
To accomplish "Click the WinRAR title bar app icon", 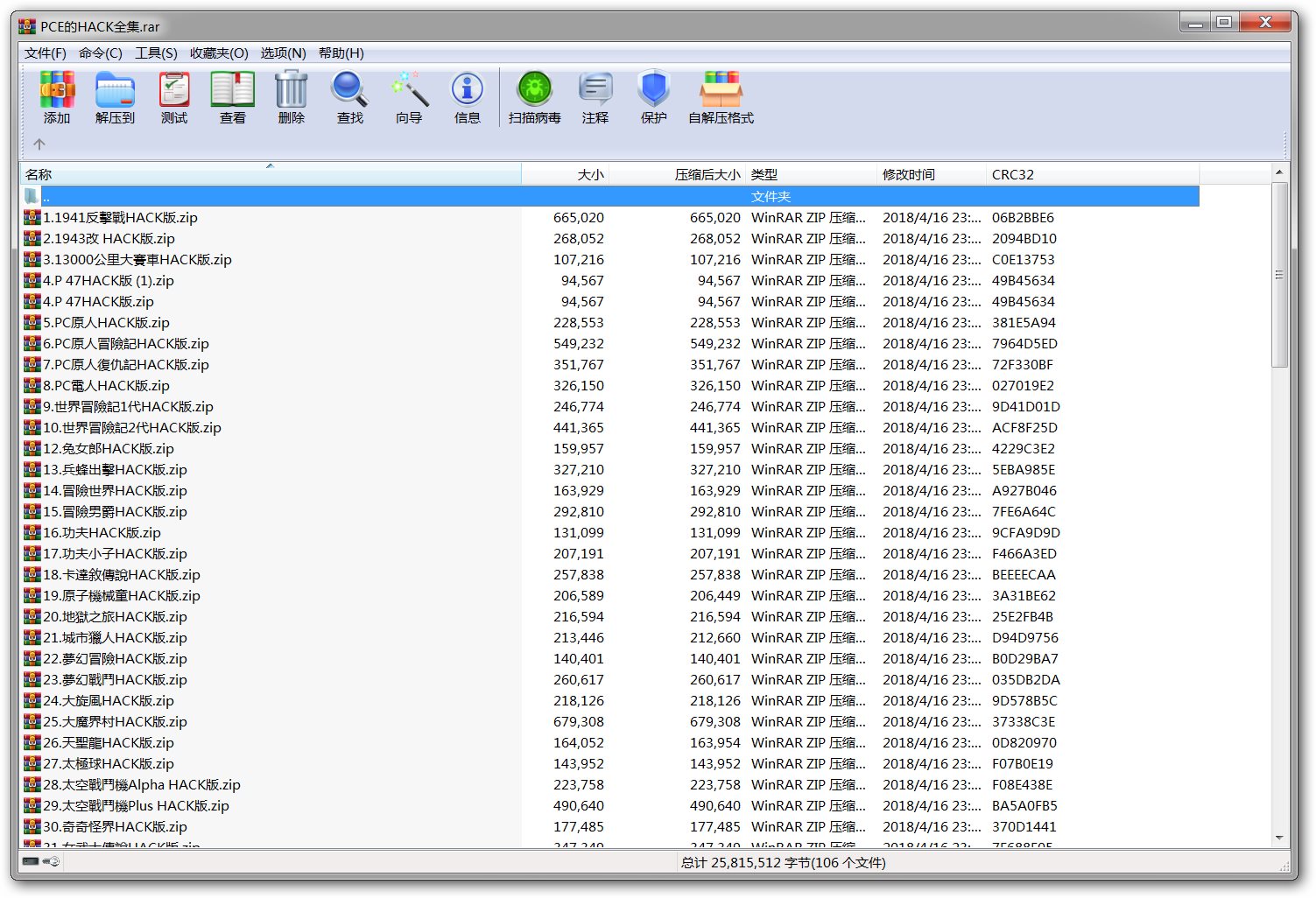I will point(27,26).
